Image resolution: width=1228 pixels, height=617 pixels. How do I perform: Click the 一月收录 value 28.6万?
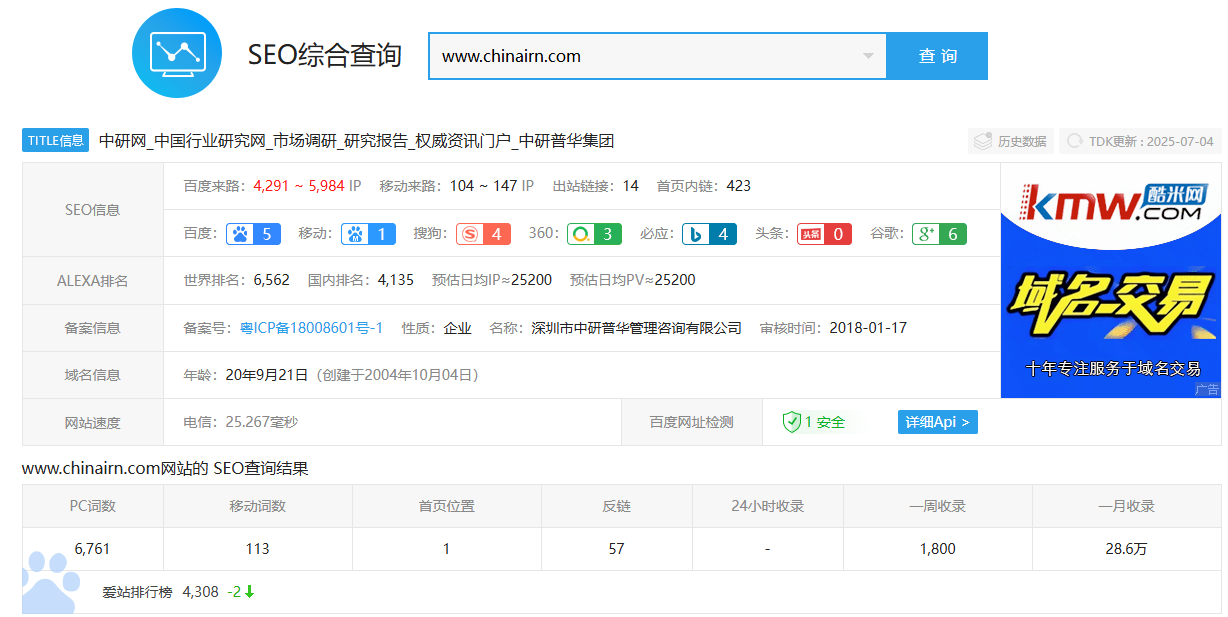pos(1126,549)
